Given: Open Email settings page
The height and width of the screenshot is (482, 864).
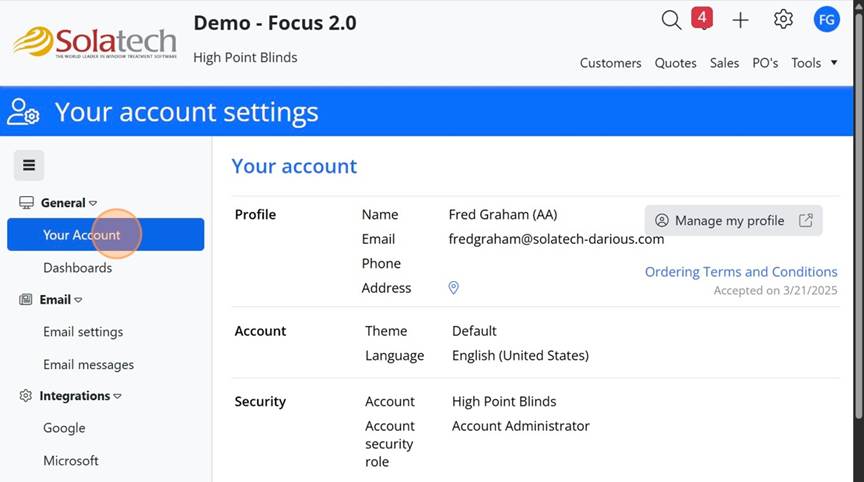Looking at the screenshot, I should click(83, 332).
